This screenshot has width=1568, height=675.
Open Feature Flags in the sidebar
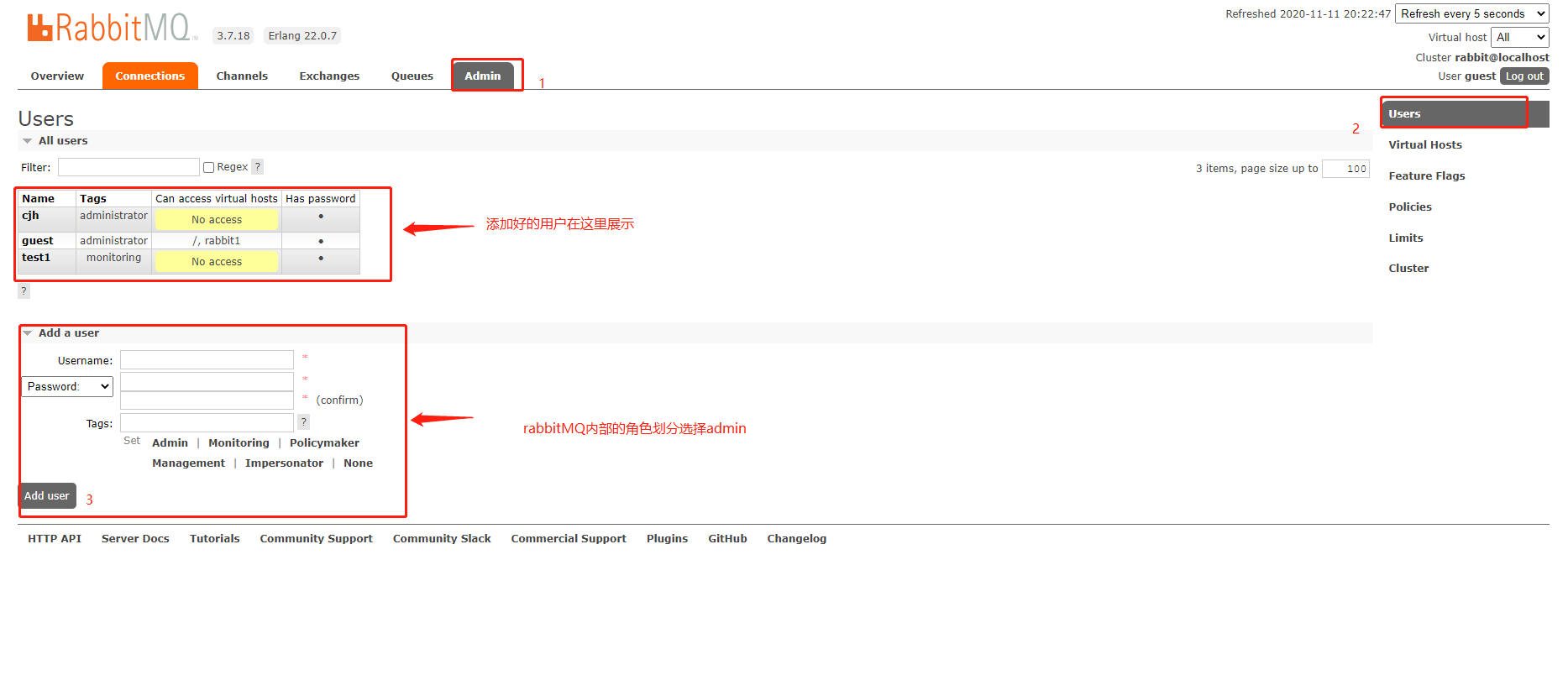coord(1427,176)
